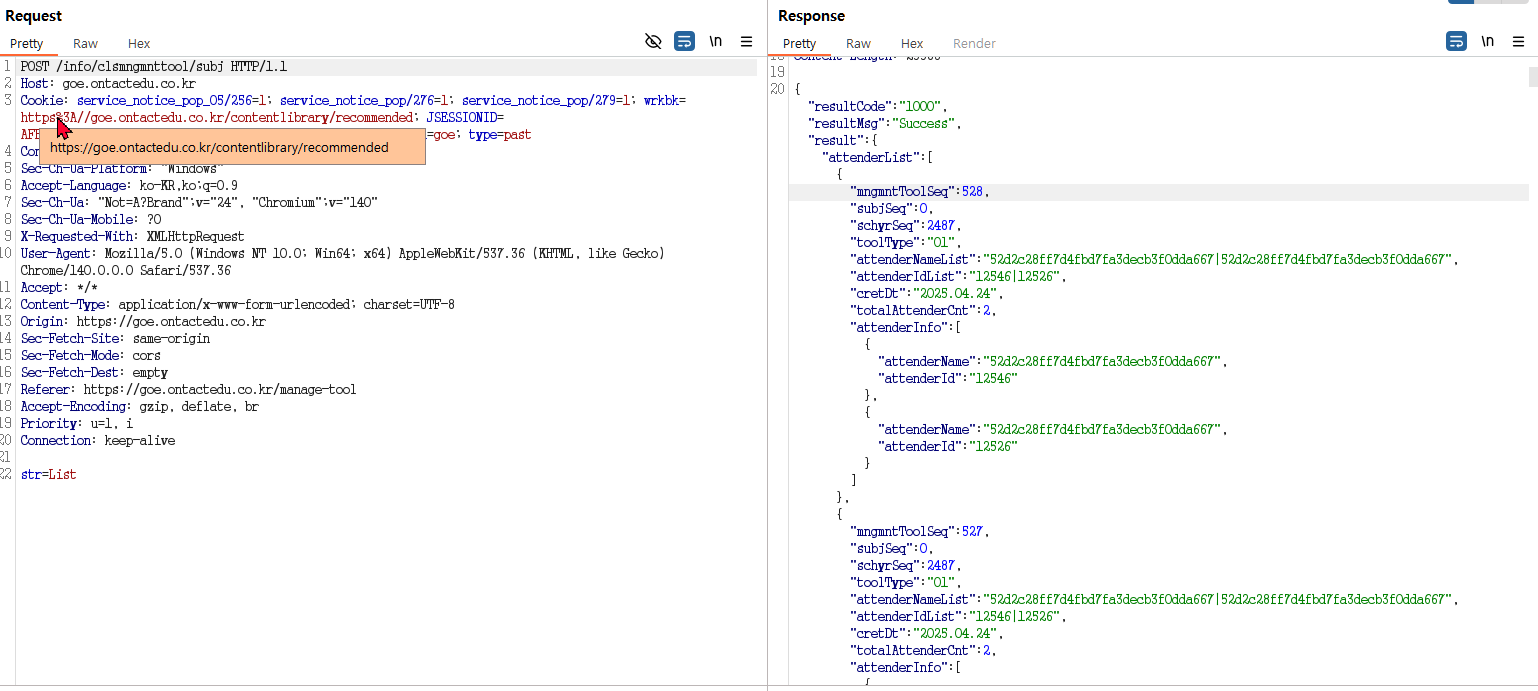This screenshot has width=1538, height=691.
Task: Show non-printable characters in the Request panel
Action: (716, 41)
